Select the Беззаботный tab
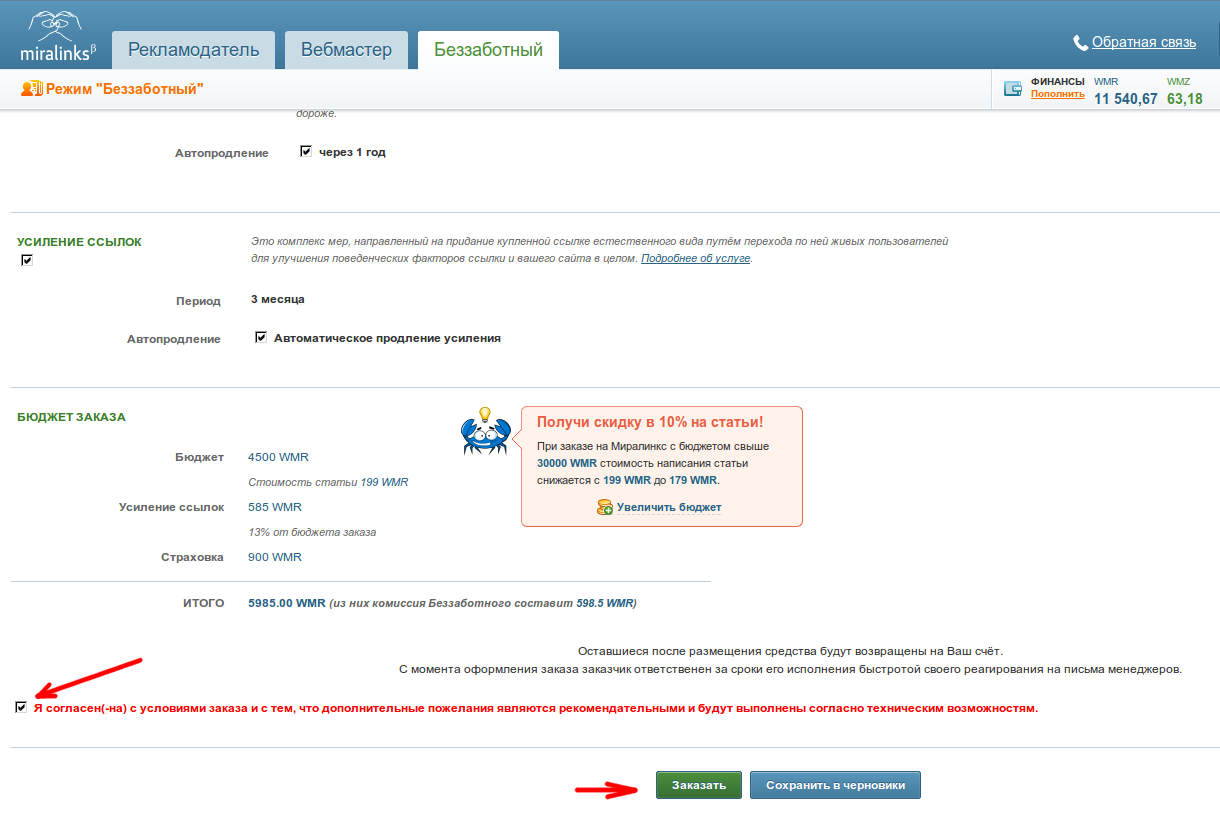Screen dimensions: 1220x828 (488, 50)
